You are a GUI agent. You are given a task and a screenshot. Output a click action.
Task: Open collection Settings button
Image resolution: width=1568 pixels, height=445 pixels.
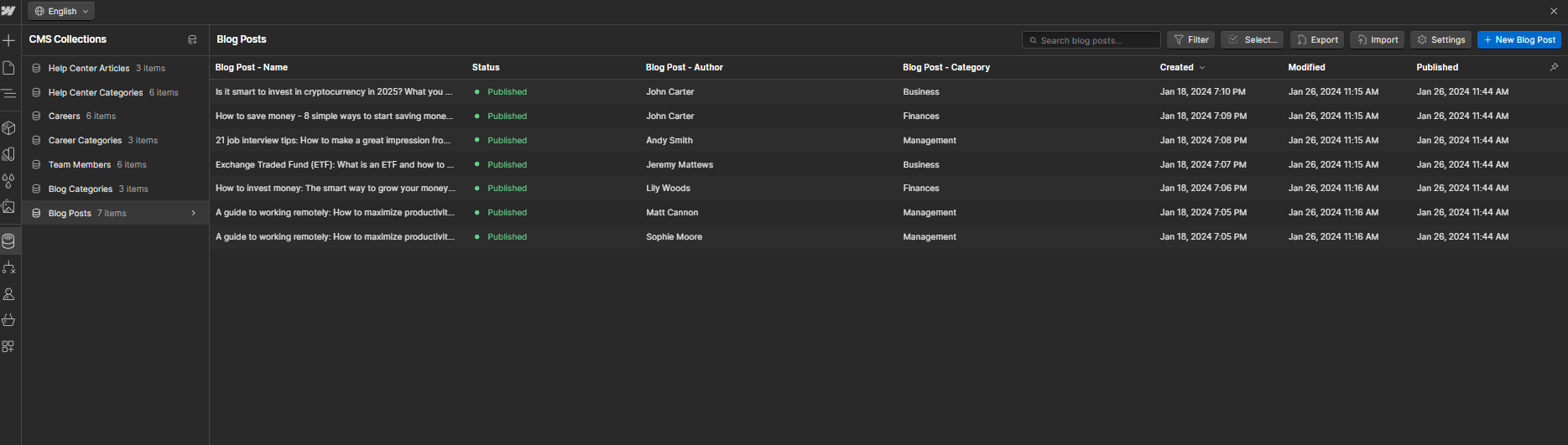click(x=1440, y=39)
